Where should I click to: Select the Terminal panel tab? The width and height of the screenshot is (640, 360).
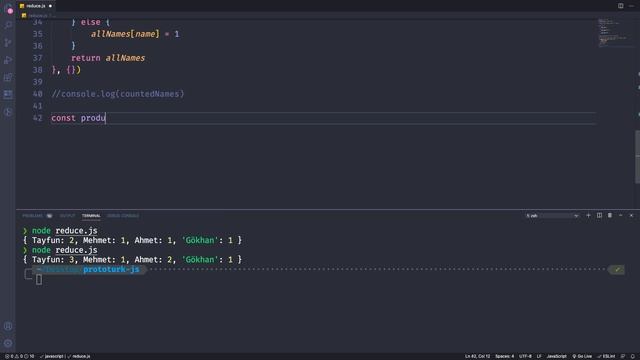click(91, 216)
